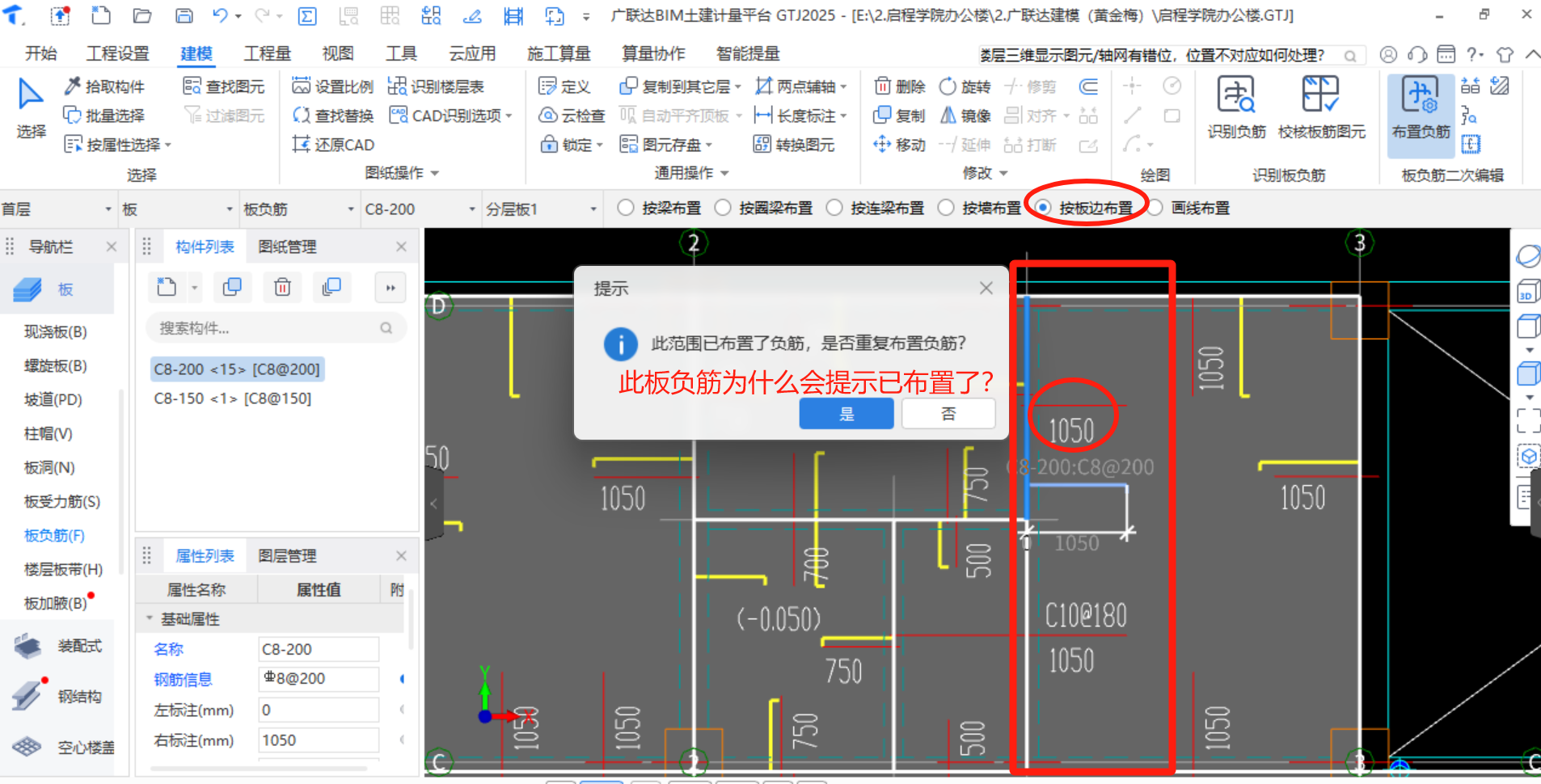Click 转换图元 tool

tap(794, 145)
